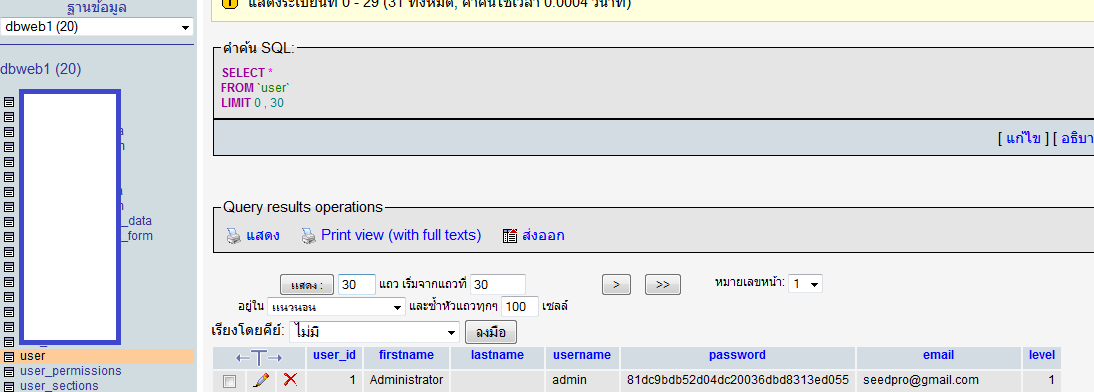Click the pencil edit icon for admin row
Viewport: 1094px width, 392px height.
click(262, 380)
